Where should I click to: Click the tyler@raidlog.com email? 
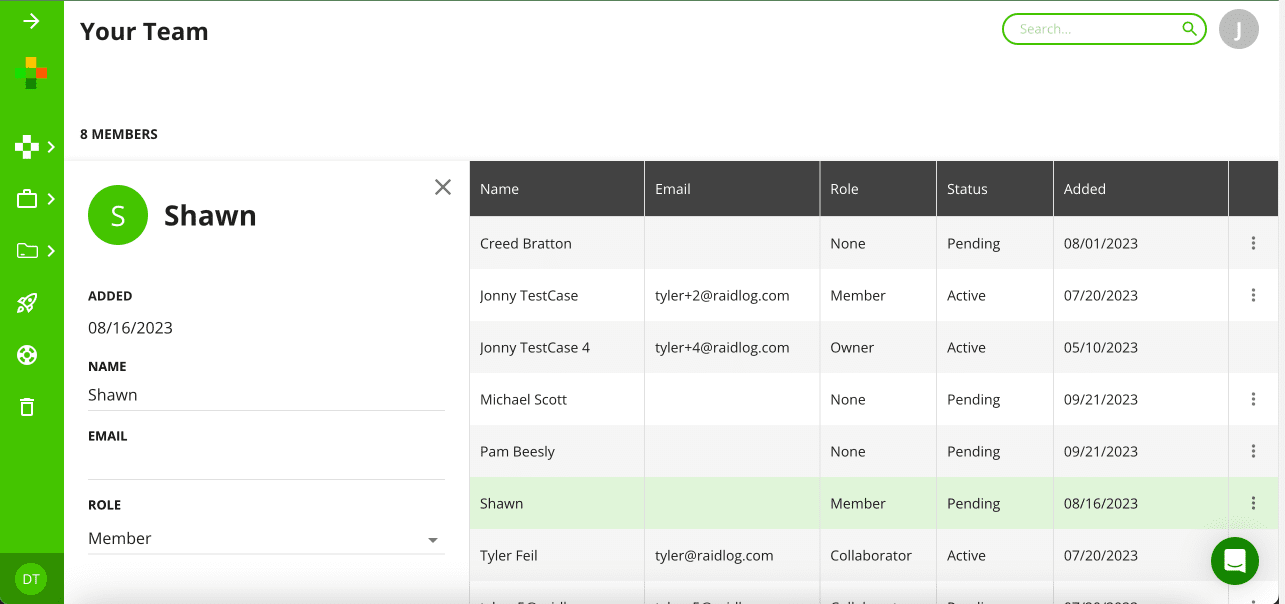tap(714, 555)
